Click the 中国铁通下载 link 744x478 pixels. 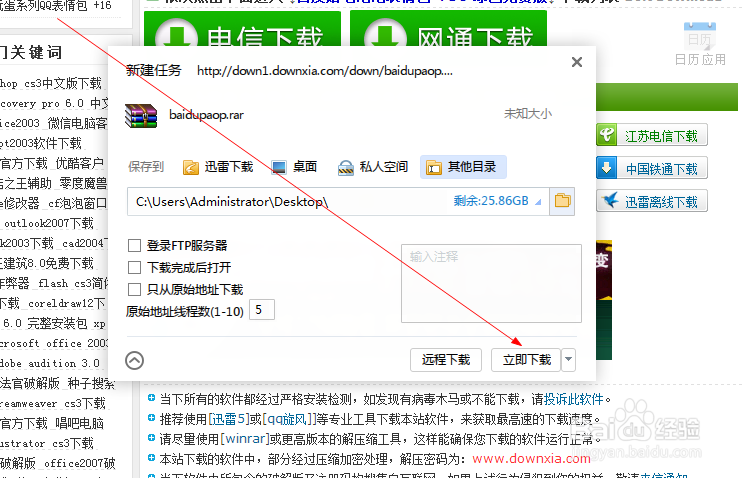[x=662, y=169]
